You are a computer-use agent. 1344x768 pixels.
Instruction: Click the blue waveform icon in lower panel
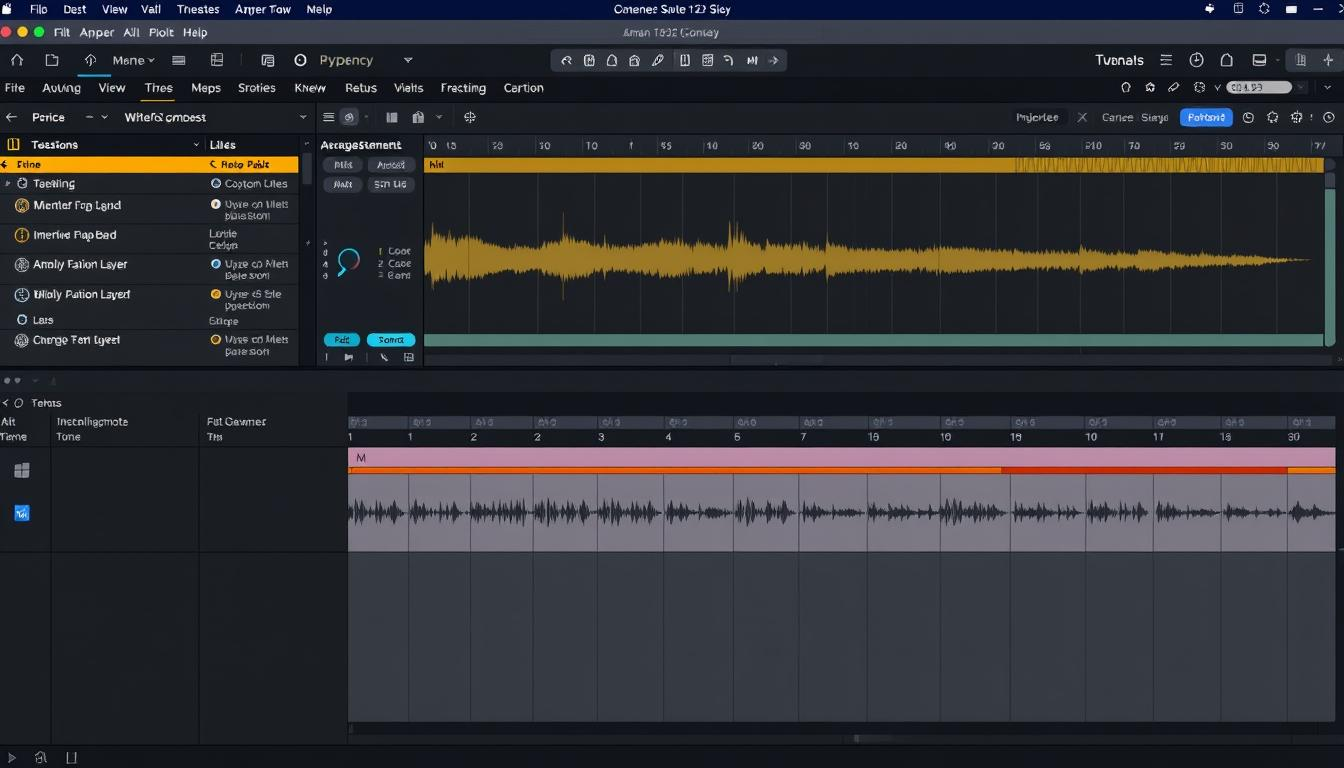click(22, 513)
